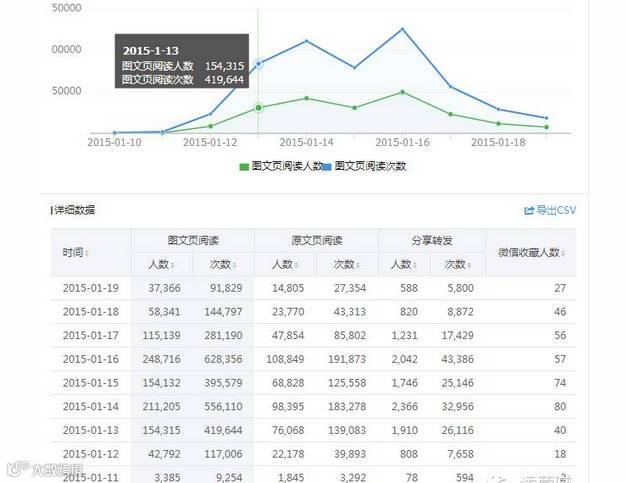625x483 pixels.
Task: Click the value 191,873 in the table
Action: tap(347, 359)
